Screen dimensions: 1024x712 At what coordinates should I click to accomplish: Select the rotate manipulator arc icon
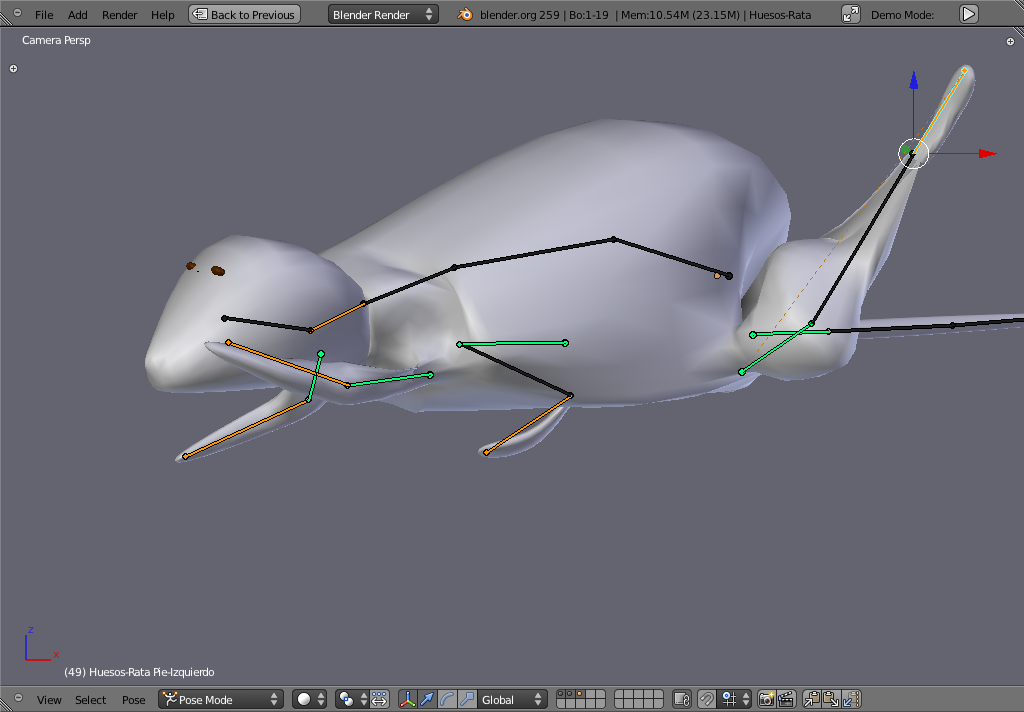click(447, 700)
